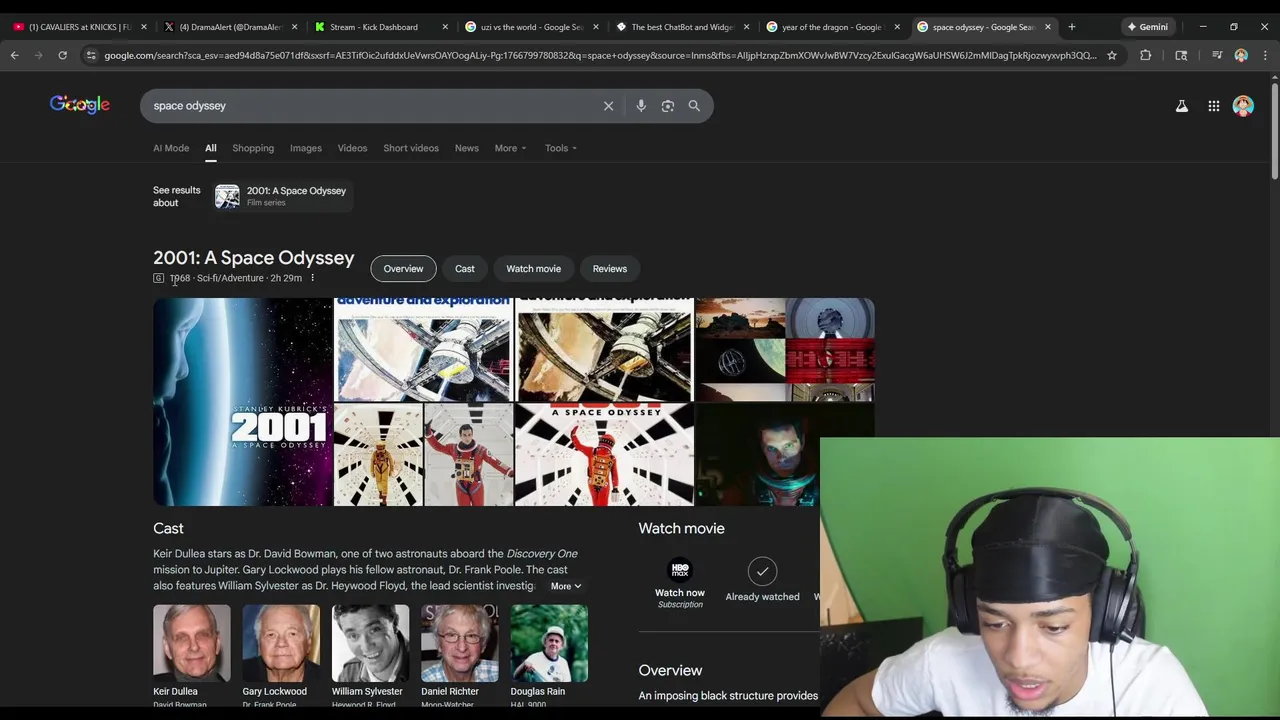The width and height of the screenshot is (1280, 720).
Task: Switch to AI Mode tab
Action: [171, 148]
